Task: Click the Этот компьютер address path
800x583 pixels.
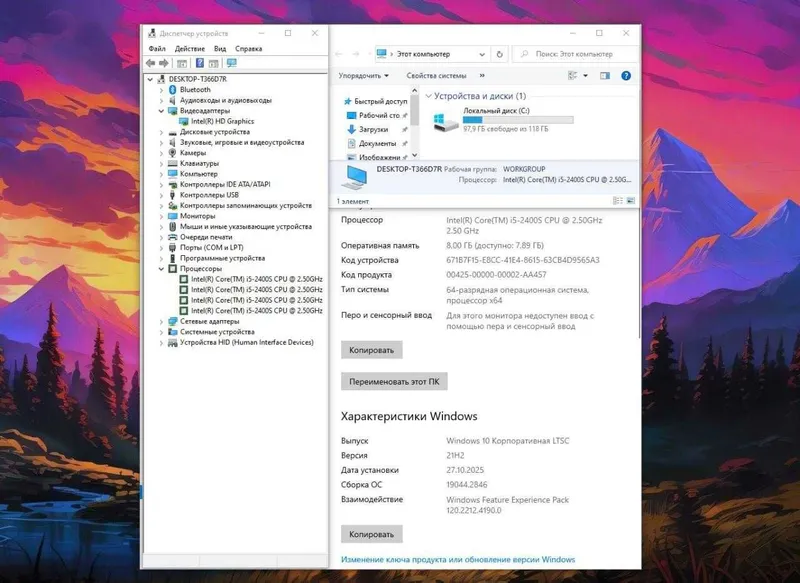Action: (x=423, y=54)
